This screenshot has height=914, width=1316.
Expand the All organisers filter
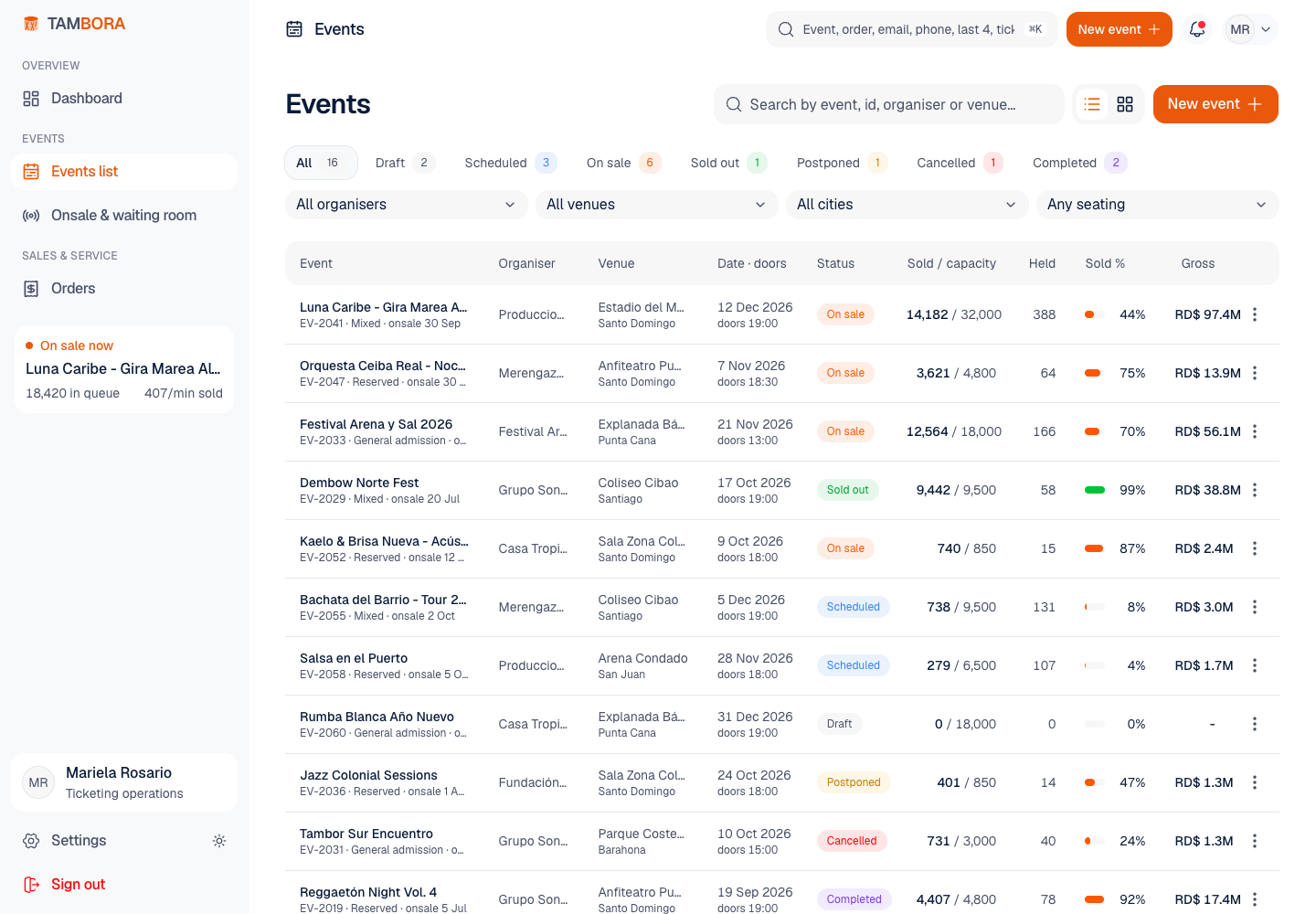pos(407,205)
